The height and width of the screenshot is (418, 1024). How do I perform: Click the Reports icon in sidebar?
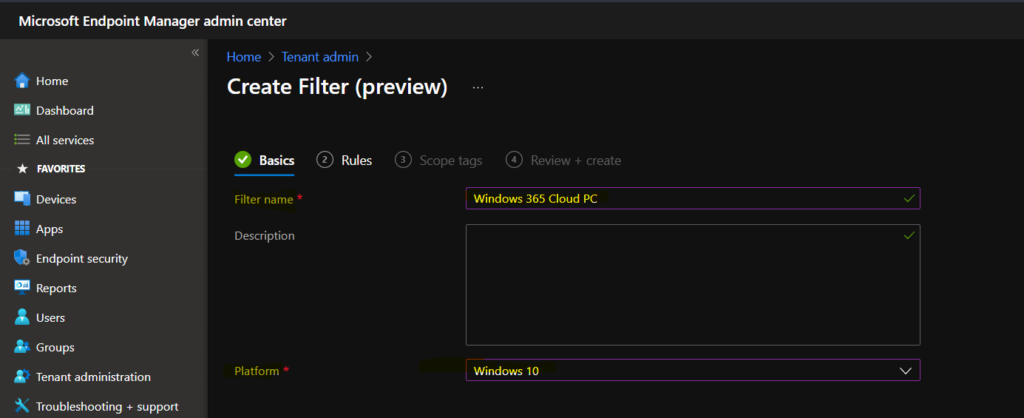point(22,287)
